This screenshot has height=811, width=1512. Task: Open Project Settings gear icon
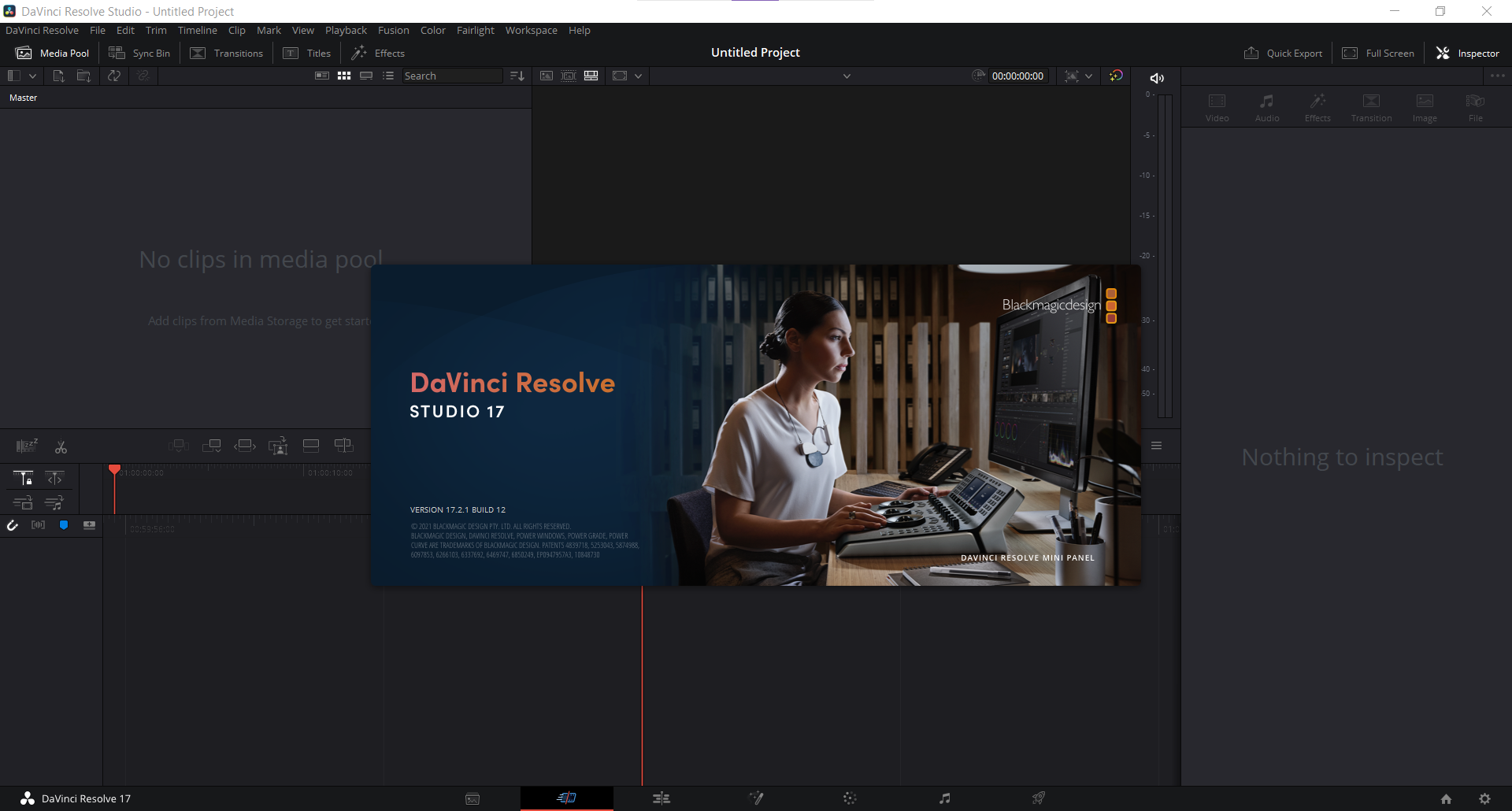coord(1484,798)
